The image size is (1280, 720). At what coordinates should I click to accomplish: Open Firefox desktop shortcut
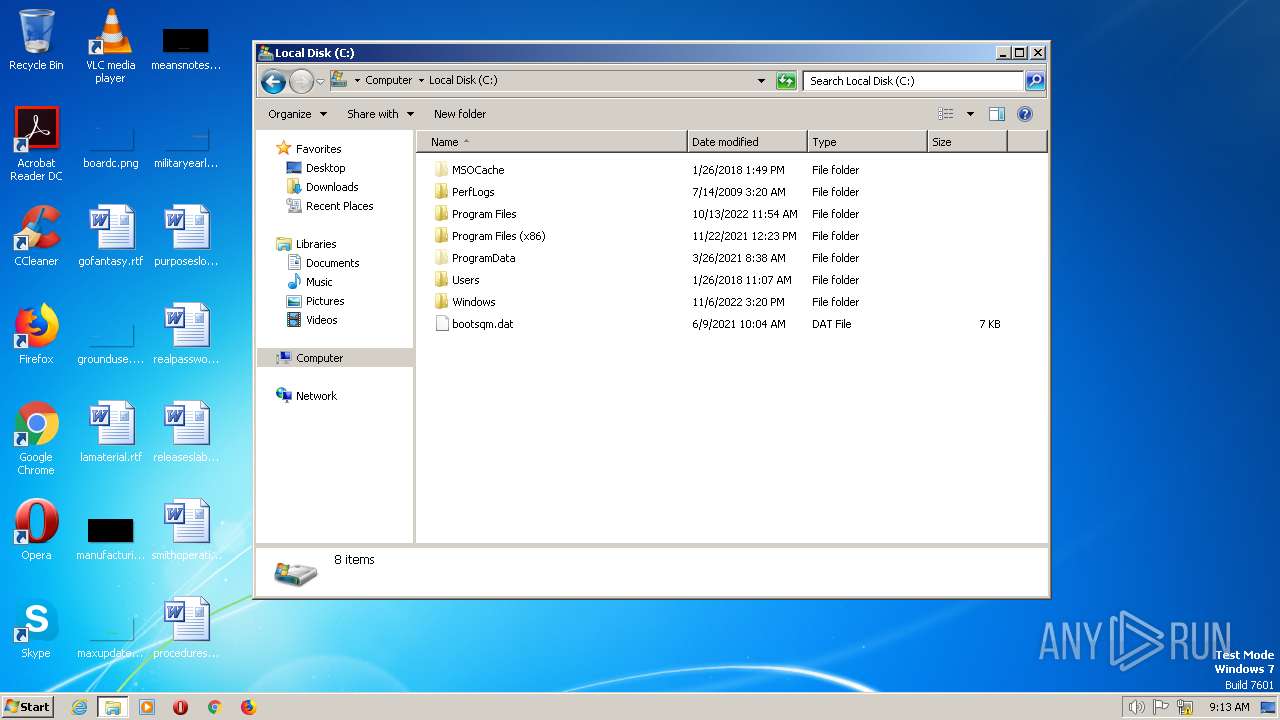click(36, 334)
